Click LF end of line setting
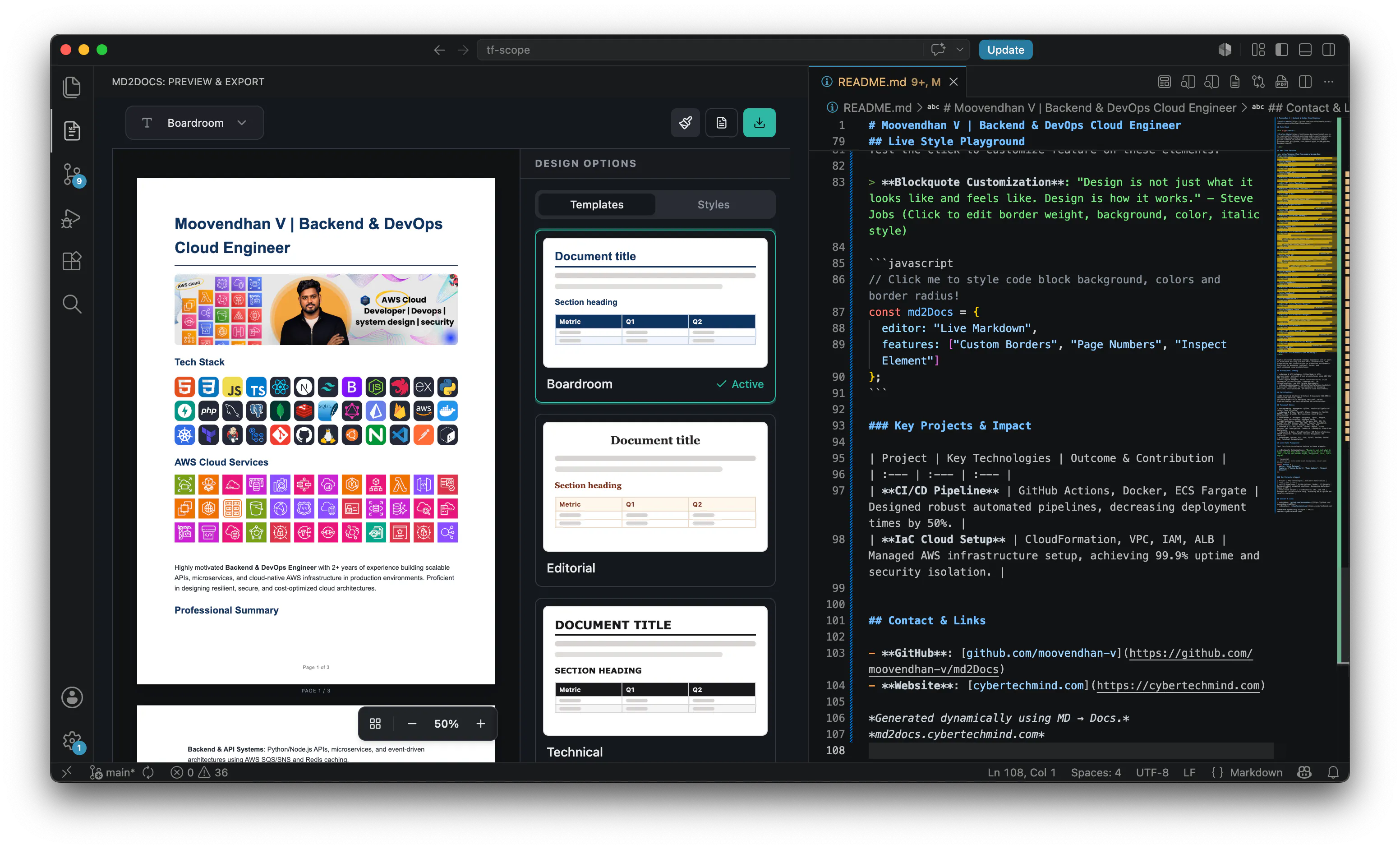The image size is (1400, 849). 1189,772
